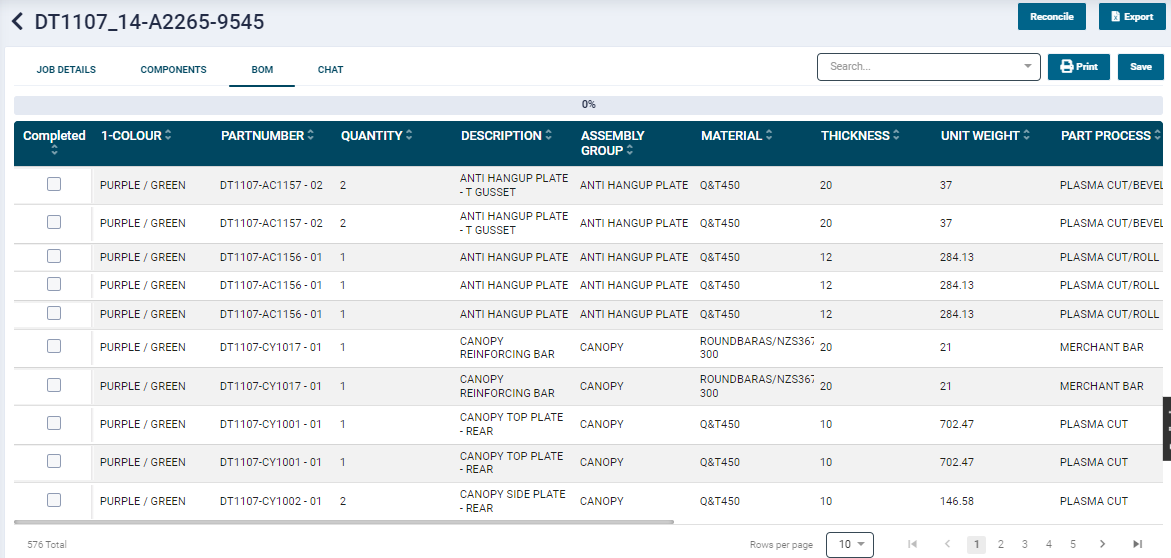Sort by the UNIT WEIGHT column icon

(1027, 136)
